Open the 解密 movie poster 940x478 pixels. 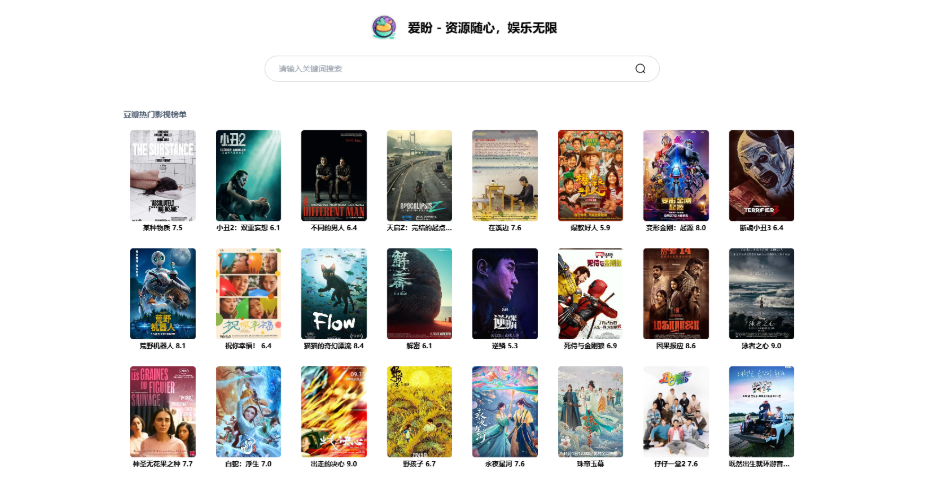[419, 294]
